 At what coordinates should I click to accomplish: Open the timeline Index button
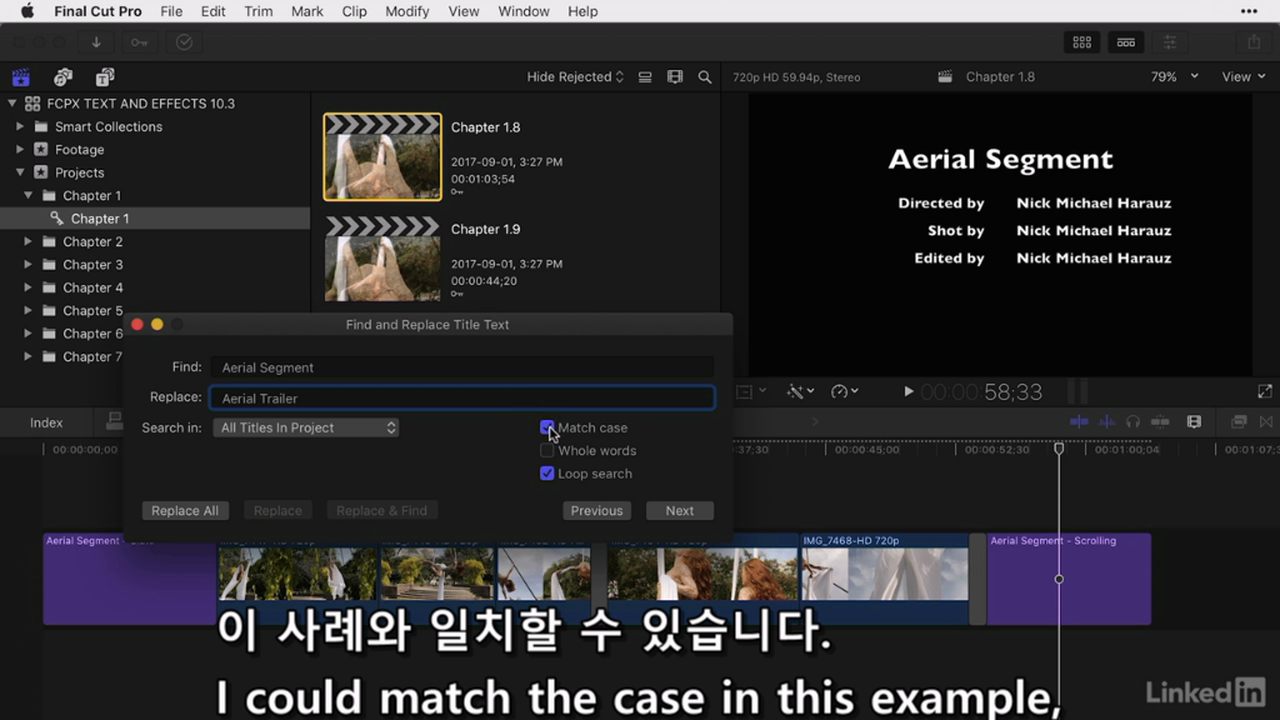pos(46,422)
